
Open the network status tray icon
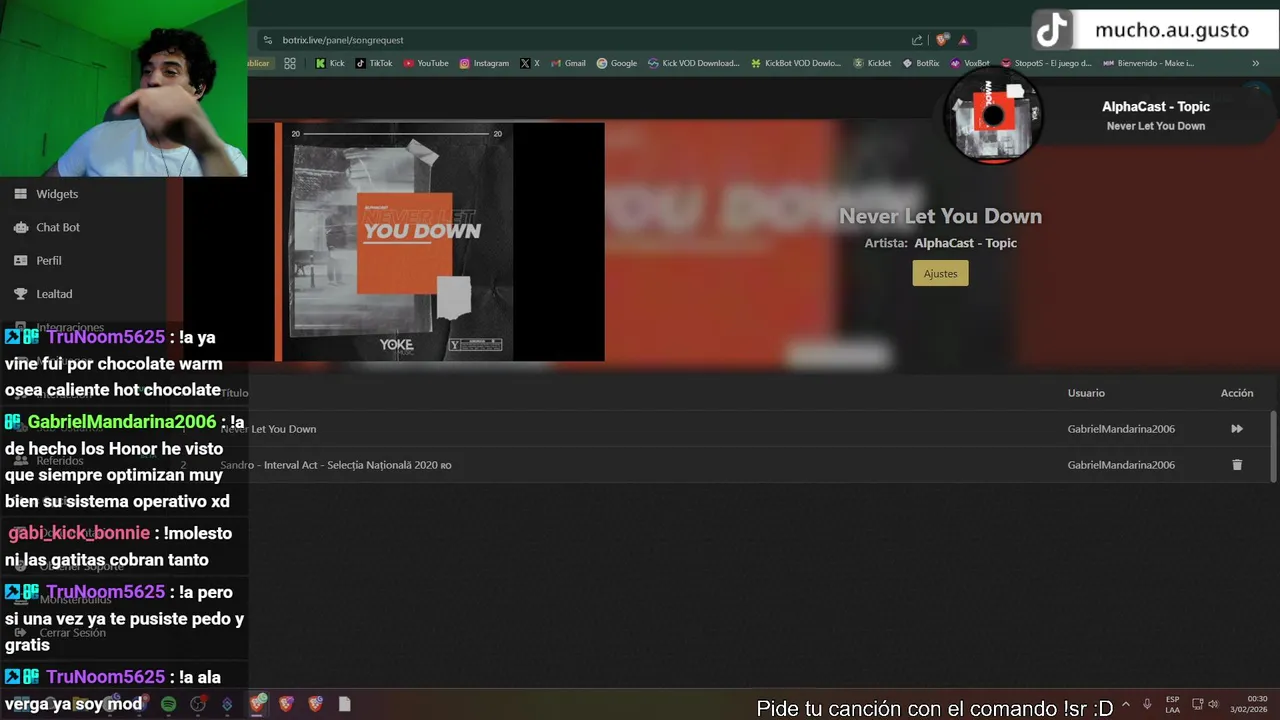coord(1198,704)
